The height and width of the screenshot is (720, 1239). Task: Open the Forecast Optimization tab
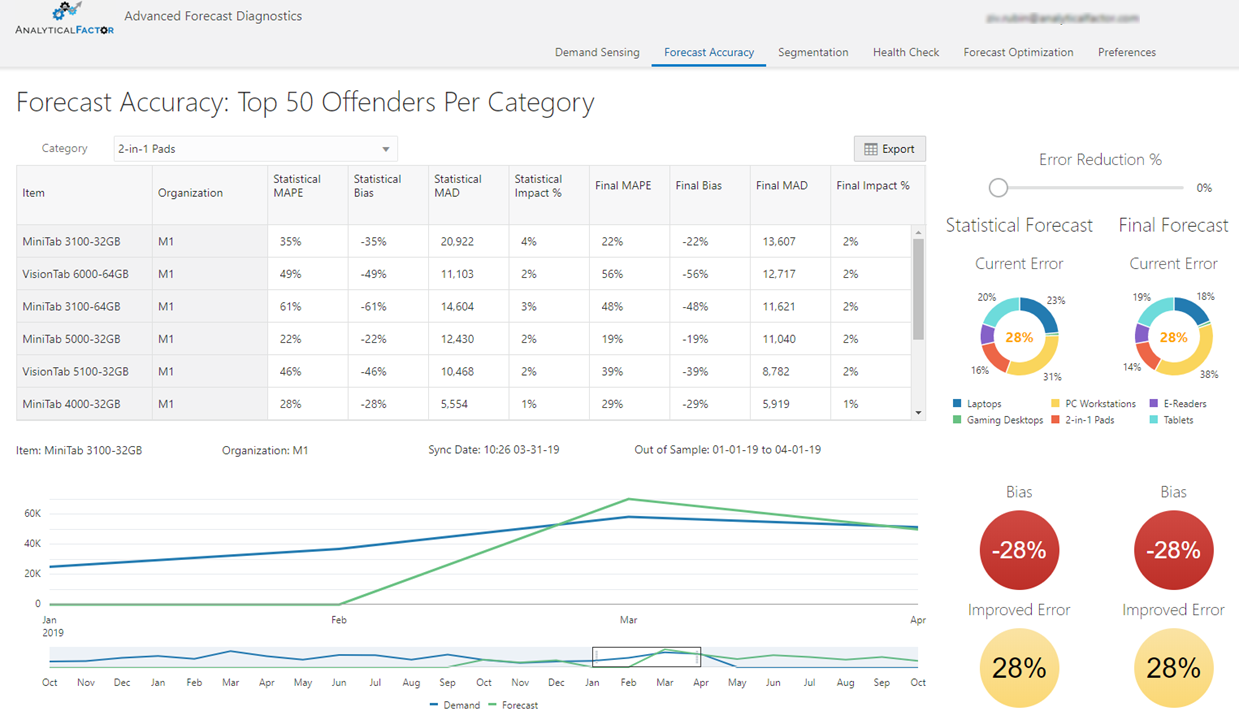1018,52
